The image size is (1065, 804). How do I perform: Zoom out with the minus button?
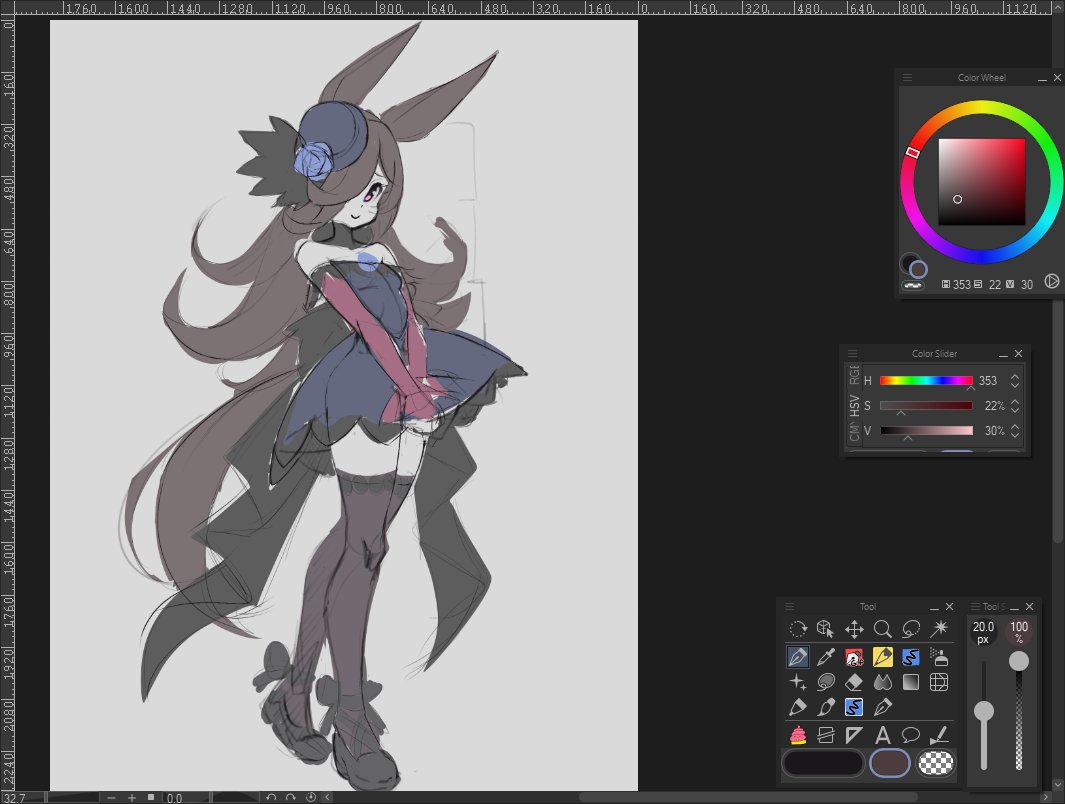coord(111,798)
